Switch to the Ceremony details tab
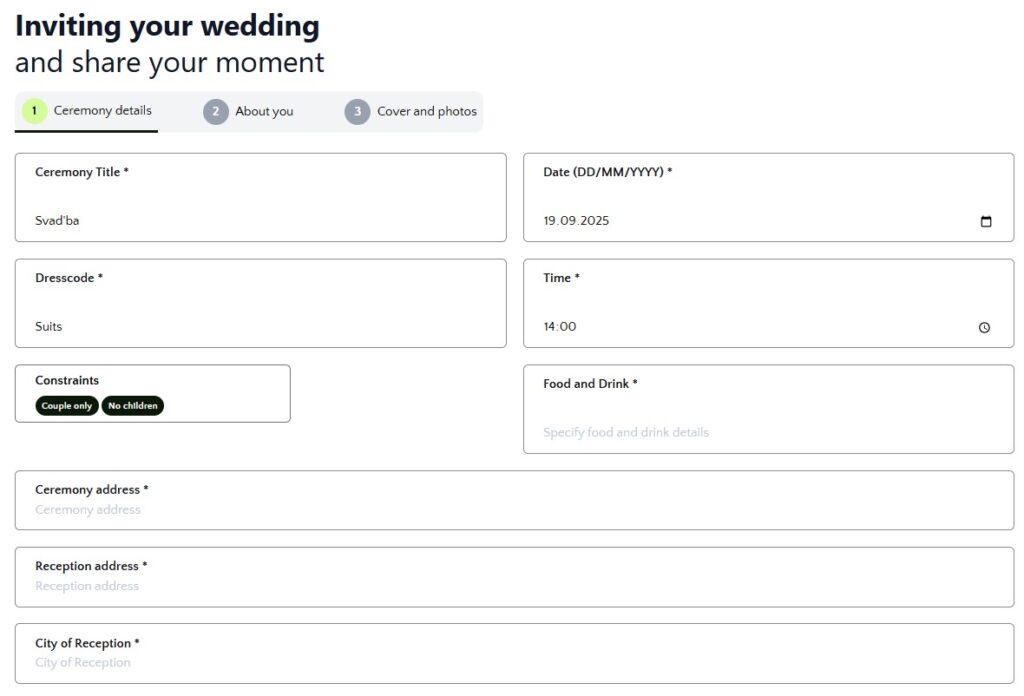This screenshot has height=696, width=1024. [87, 112]
